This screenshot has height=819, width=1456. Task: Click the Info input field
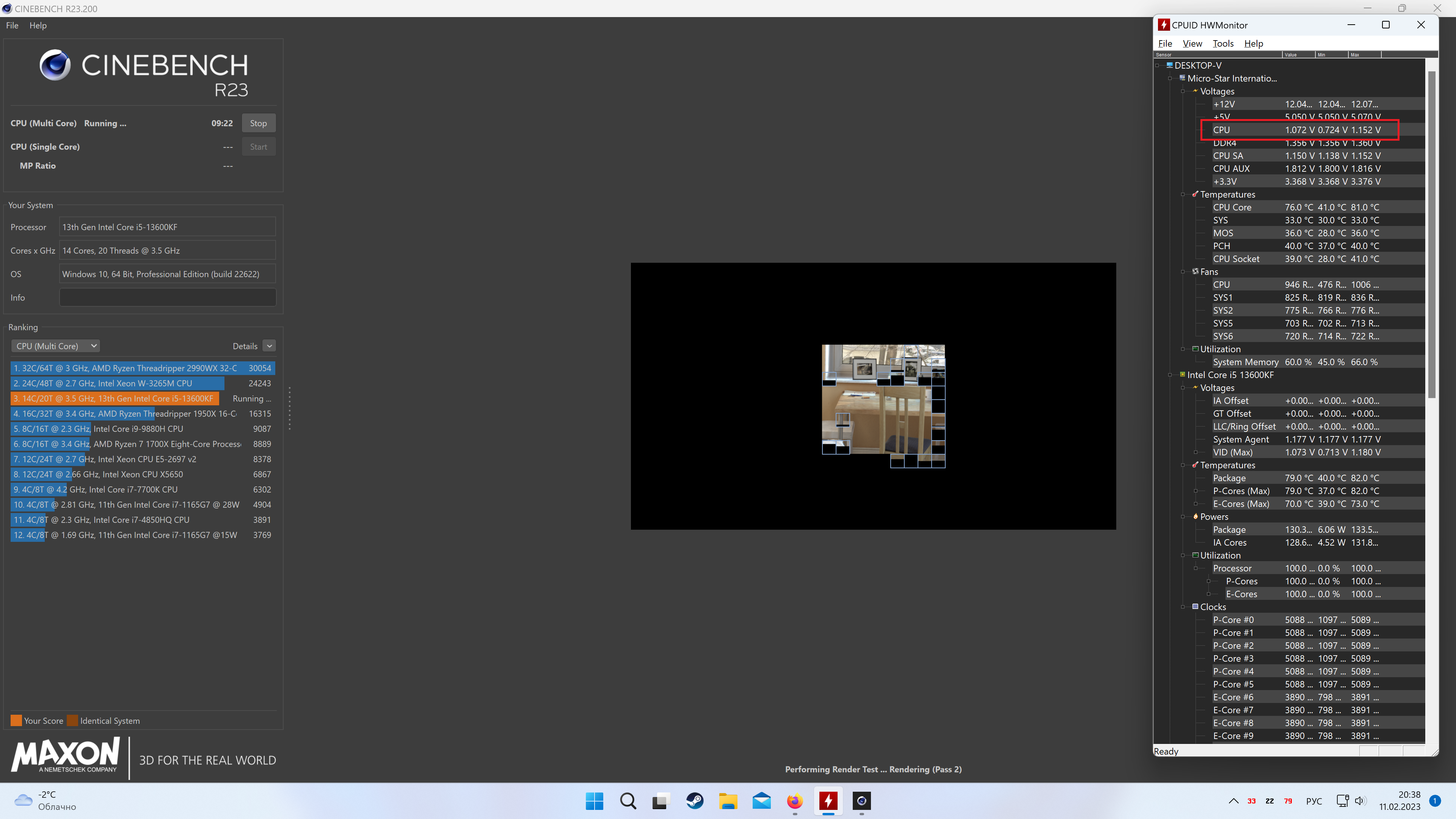(167, 297)
